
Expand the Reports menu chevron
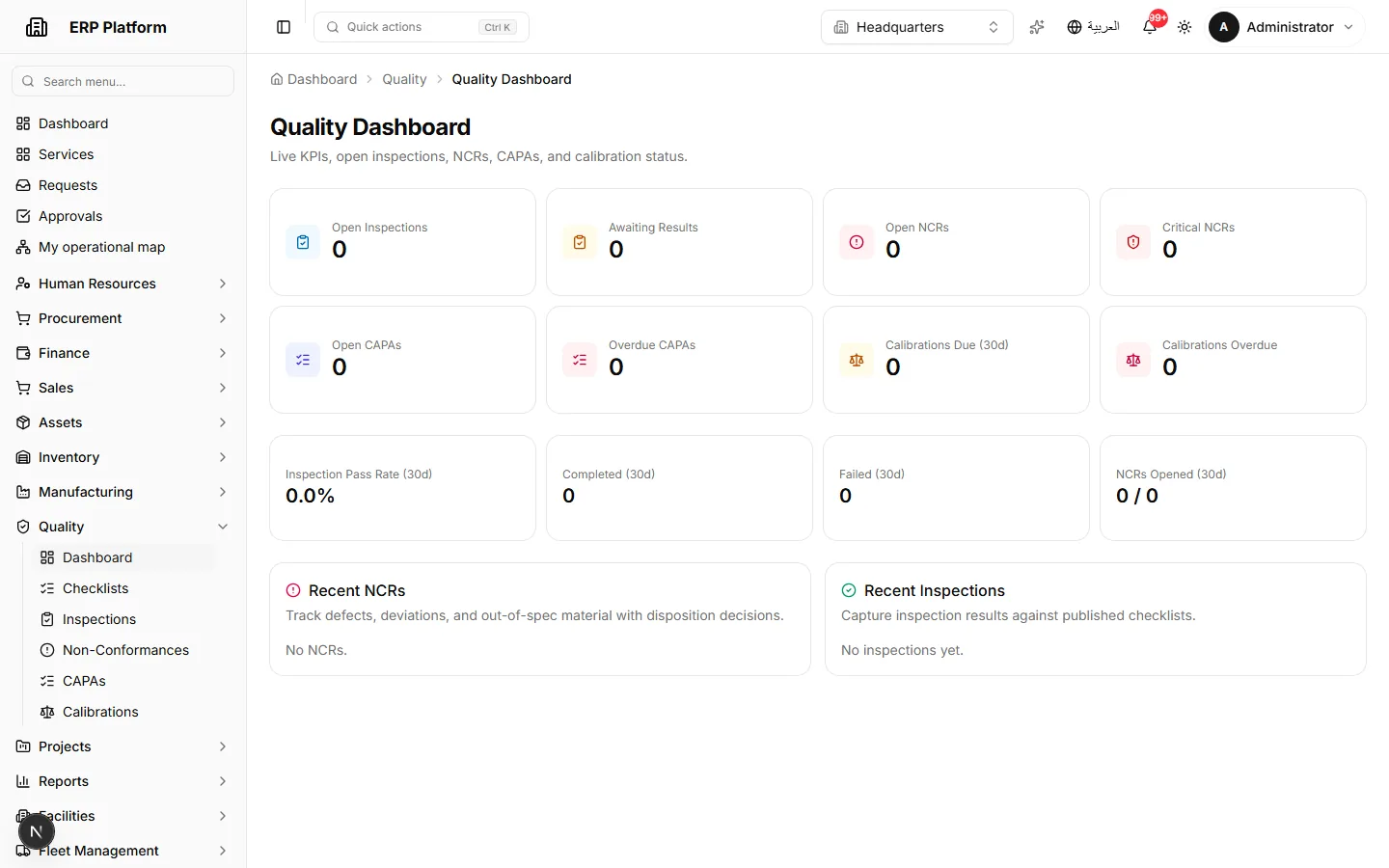(223, 781)
